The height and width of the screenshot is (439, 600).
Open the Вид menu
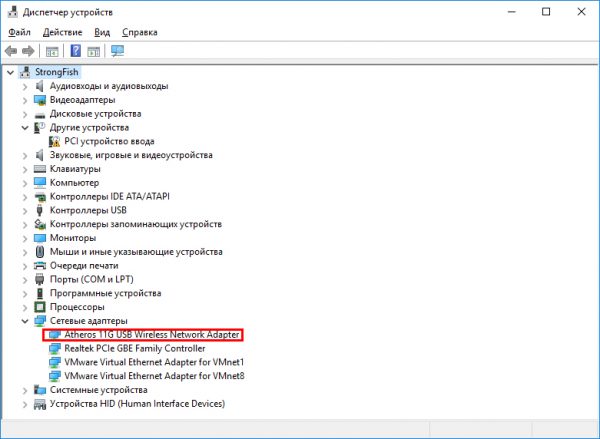[x=102, y=32]
